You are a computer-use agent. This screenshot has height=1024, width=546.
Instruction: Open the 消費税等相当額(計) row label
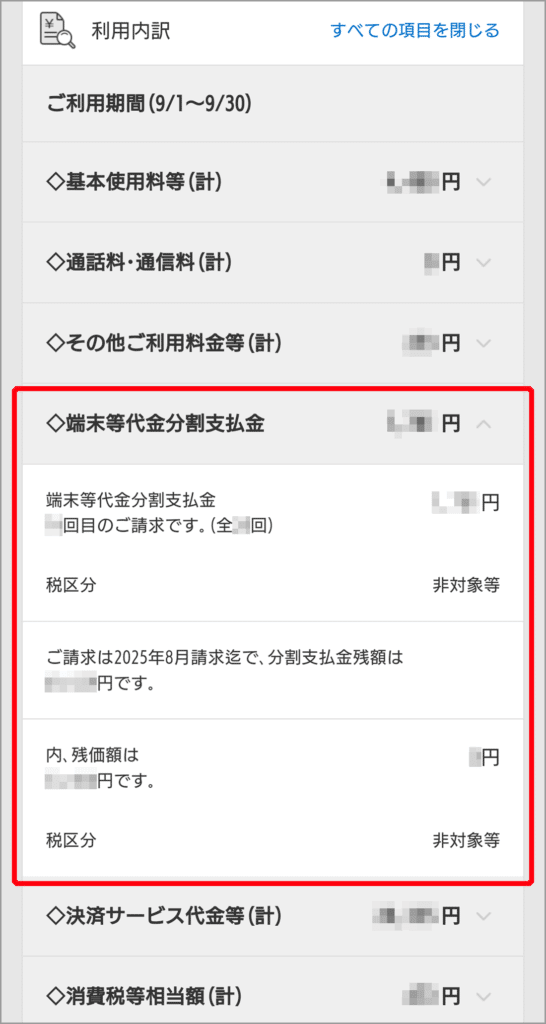coord(144,997)
